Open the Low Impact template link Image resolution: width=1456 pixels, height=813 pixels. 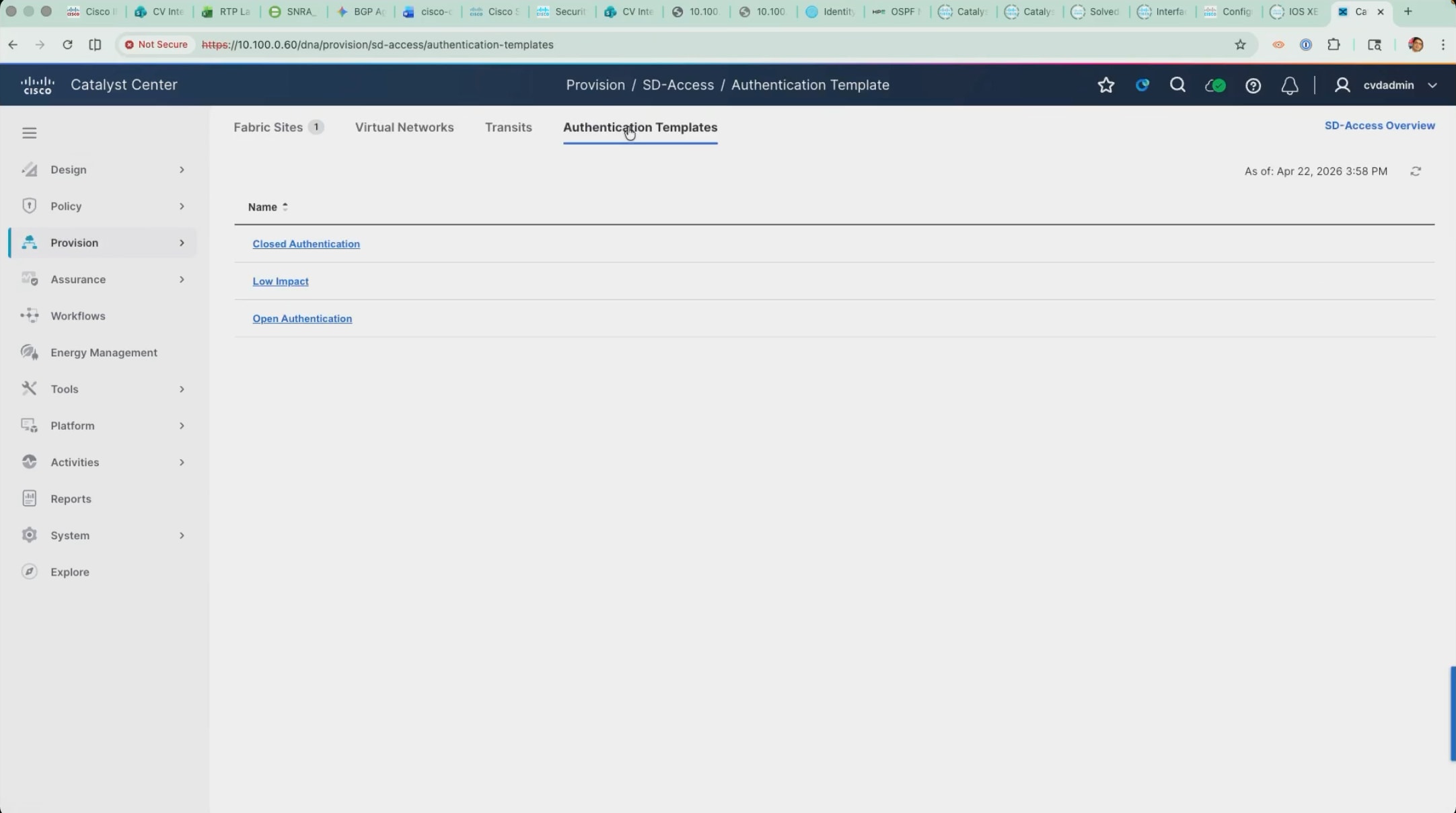coord(281,281)
